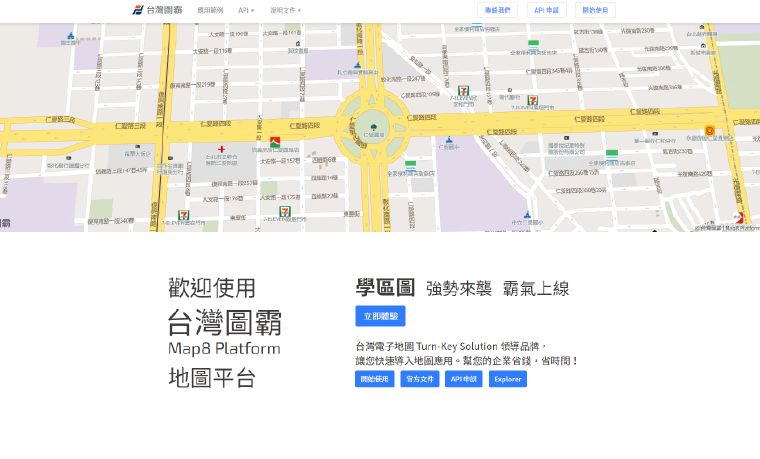Viewport: 760px width, 459px height.
Task: Click the blue school icon above 仁愛國中
Action: pos(449,140)
